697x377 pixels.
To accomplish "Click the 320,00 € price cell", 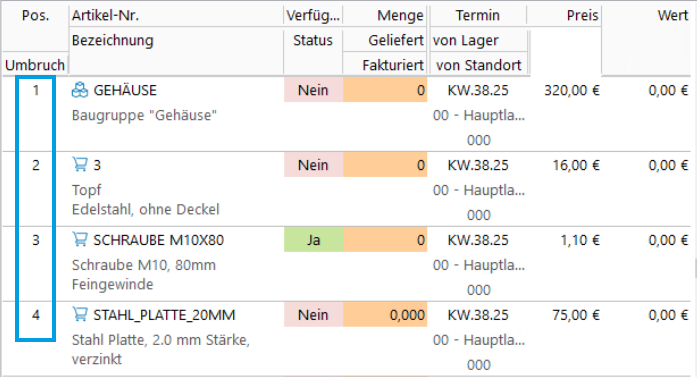I will point(571,90).
